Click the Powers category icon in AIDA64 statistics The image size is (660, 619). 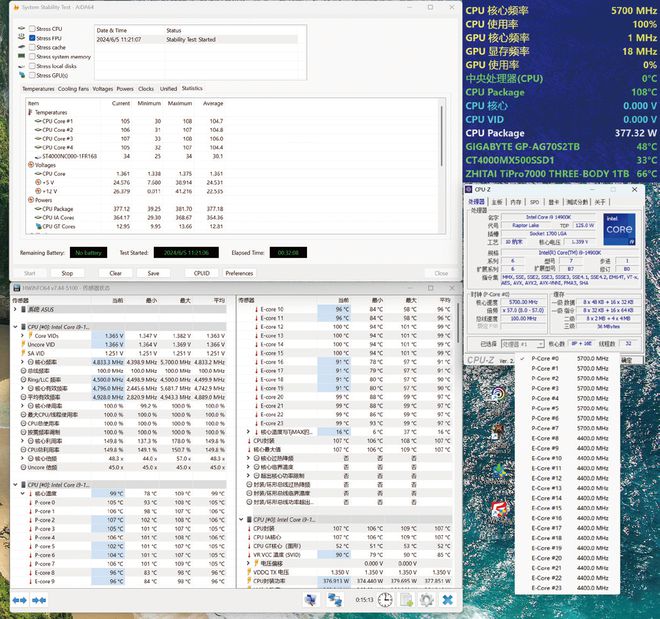(31, 200)
